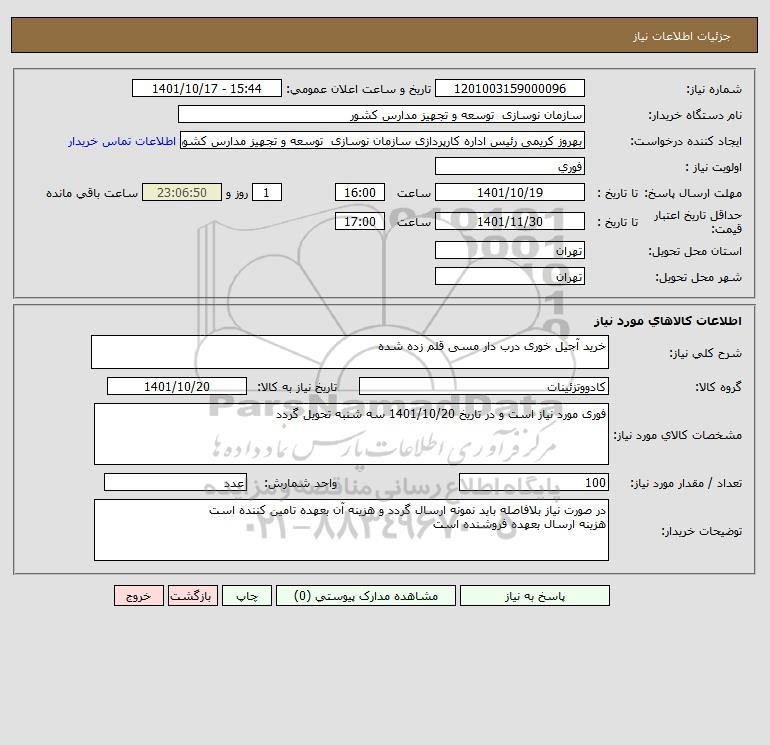Click the general description field خرید آجیل خوری
This screenshot has height=745, width=770.
[350, 352]
